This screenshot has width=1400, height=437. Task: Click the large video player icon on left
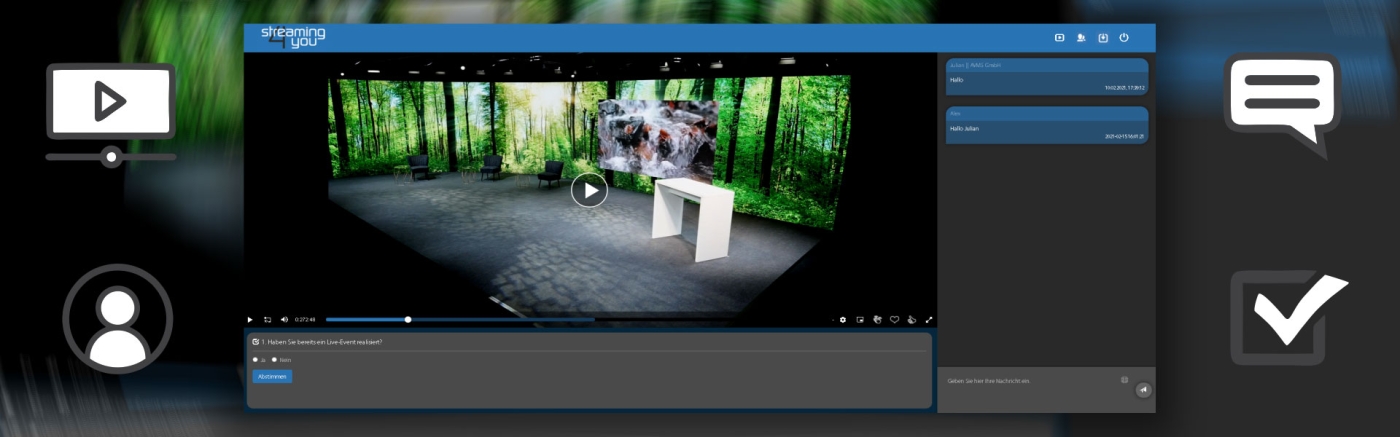coord(111,115)
